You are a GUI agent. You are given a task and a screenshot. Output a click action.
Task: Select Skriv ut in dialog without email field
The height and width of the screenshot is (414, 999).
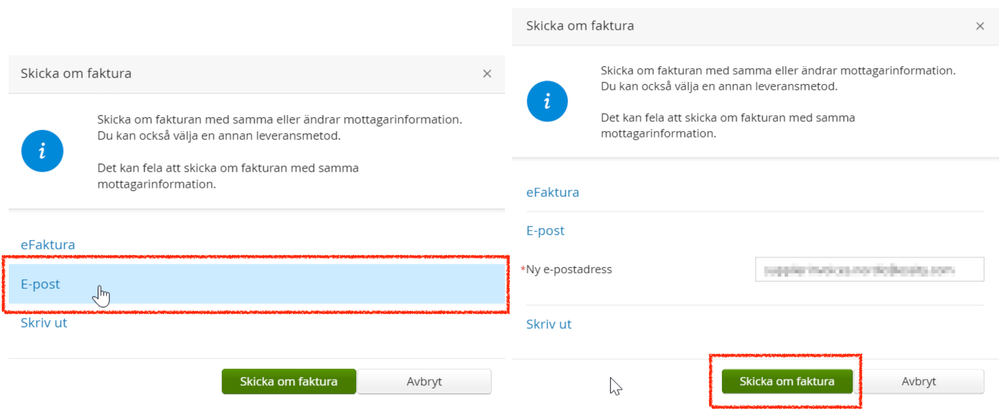(x=45, y=323)
